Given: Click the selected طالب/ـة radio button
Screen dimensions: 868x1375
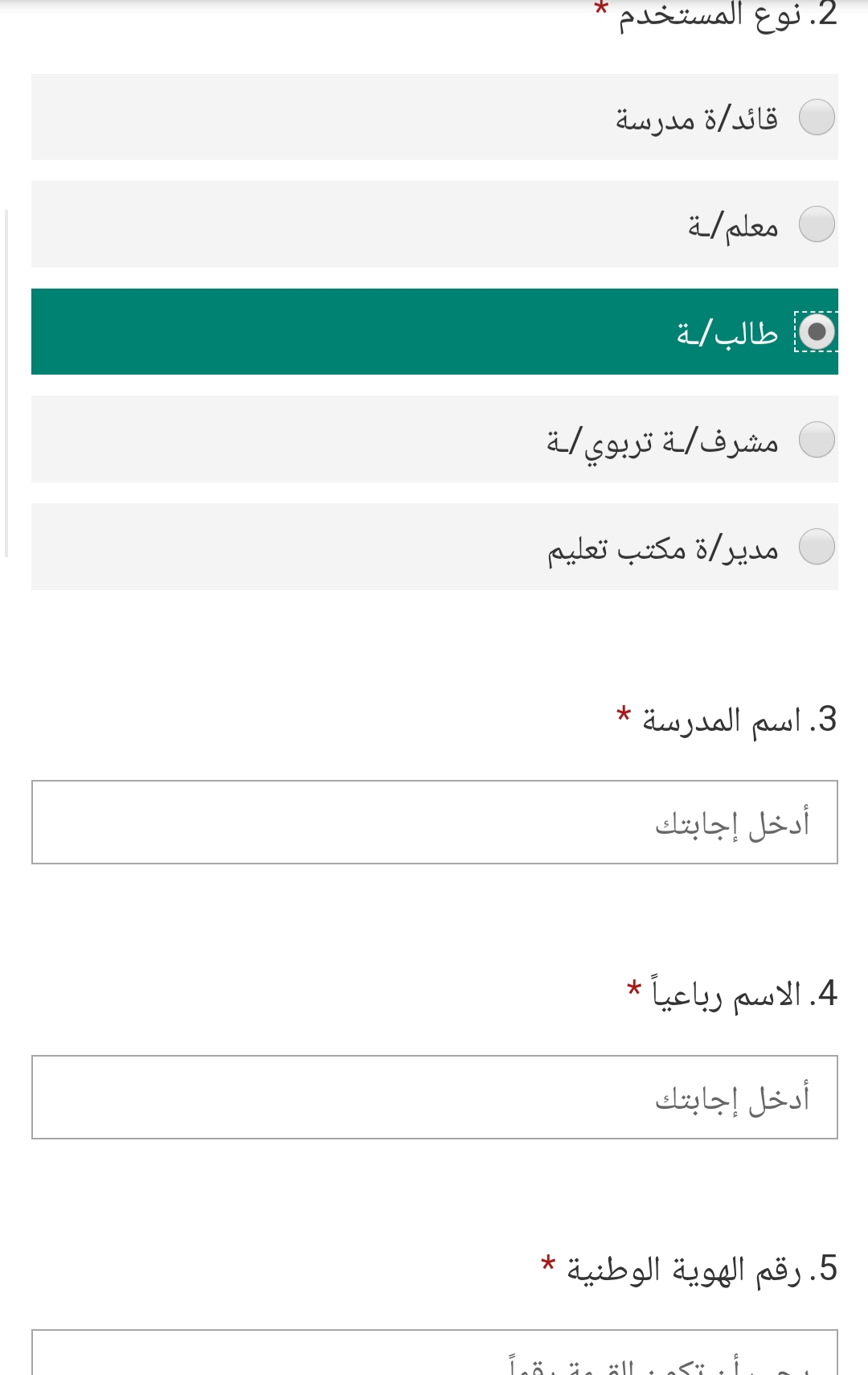Looking at the screenshot, I should (x=817, y=331).
